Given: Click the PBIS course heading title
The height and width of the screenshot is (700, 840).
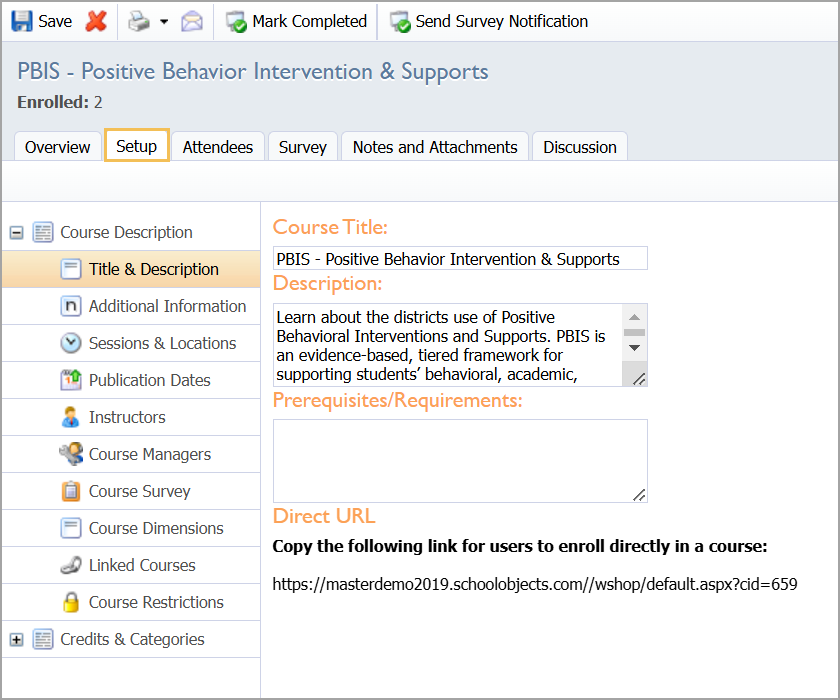Looking at the screenshot, I should [x=253, y=72].
